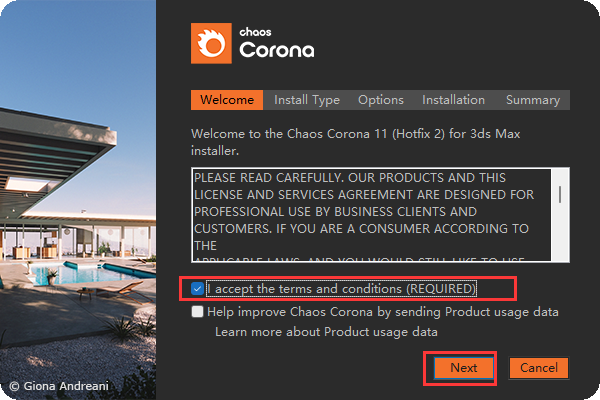Enable the Help improve Chaos Corona checkbox

(x=198, y=313)
